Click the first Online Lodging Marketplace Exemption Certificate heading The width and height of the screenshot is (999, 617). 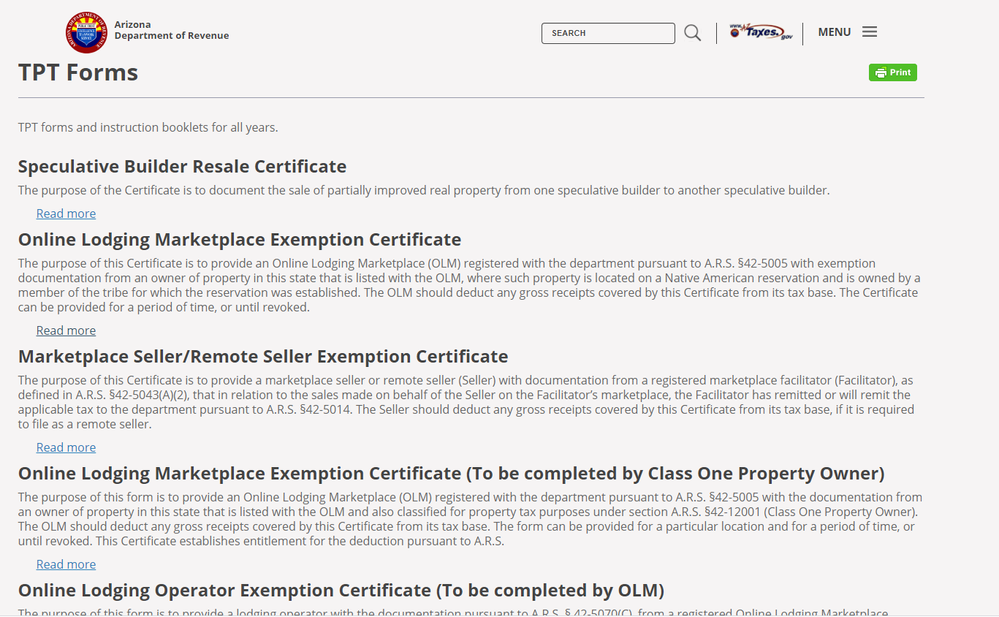pyautogui.click(x=239, y=240)
